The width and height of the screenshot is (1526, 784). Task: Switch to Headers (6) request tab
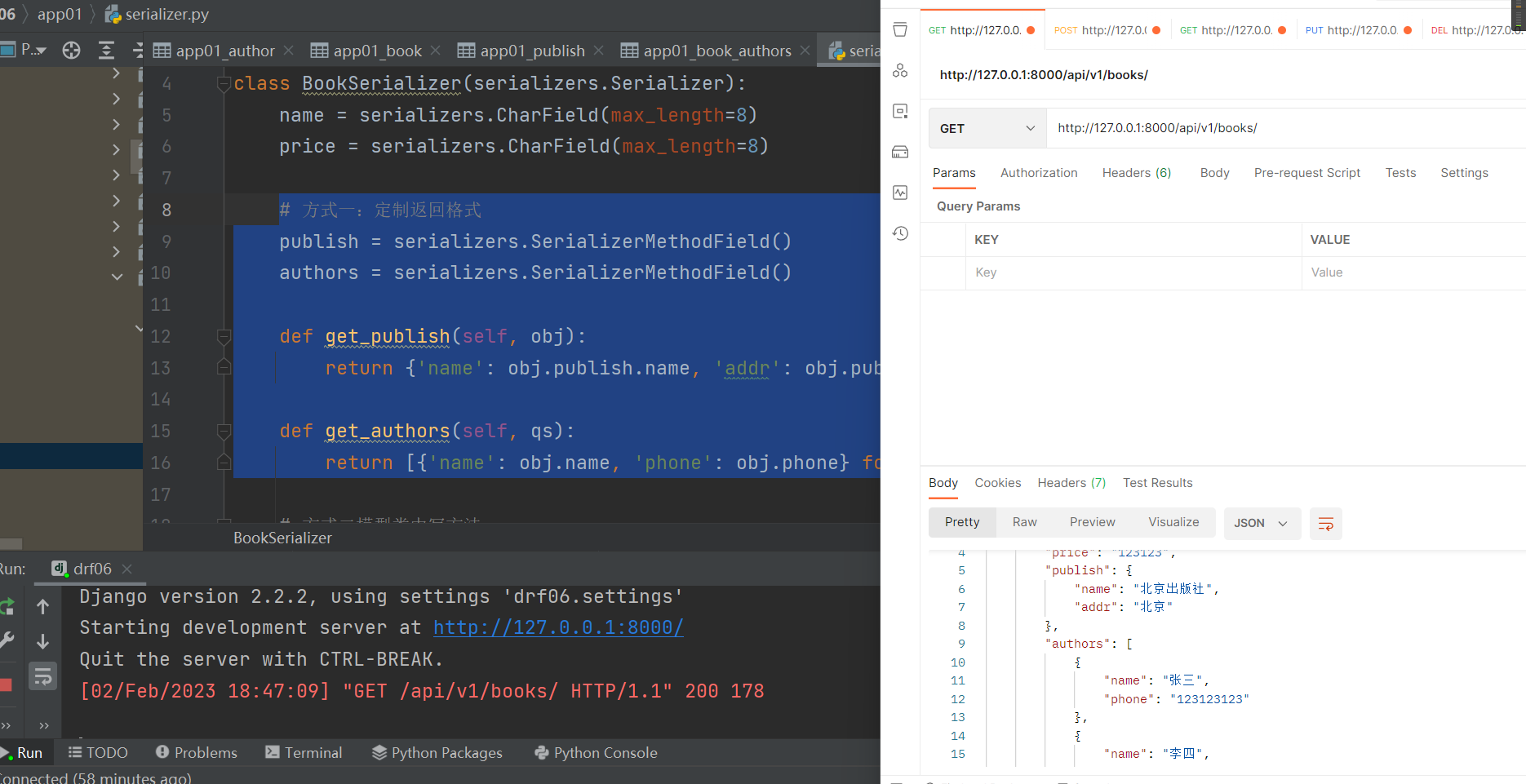click(x=1136, y=173)
